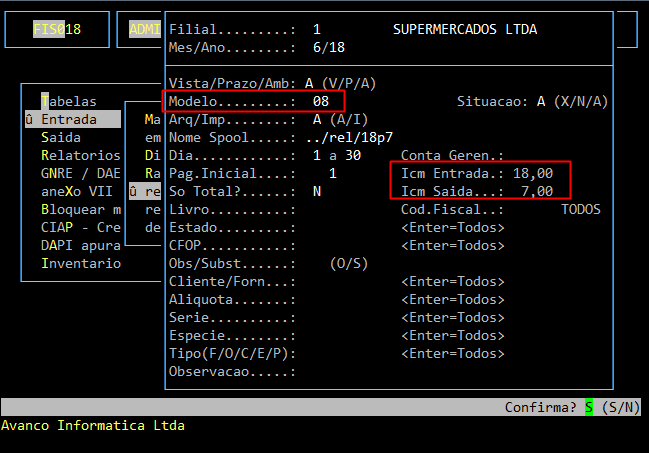This screenshot has width=649, height=453.
Task: Select Tabelas in the left menu
Action: point(68,101)
